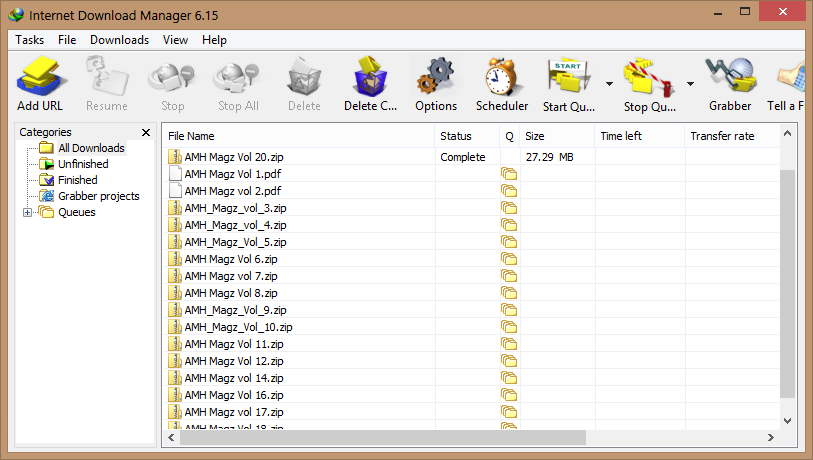Viewport: 813px width, 460px height.
Task: Select AMH_Magz_Vol_9.zip row
Action: click(472, 310)
